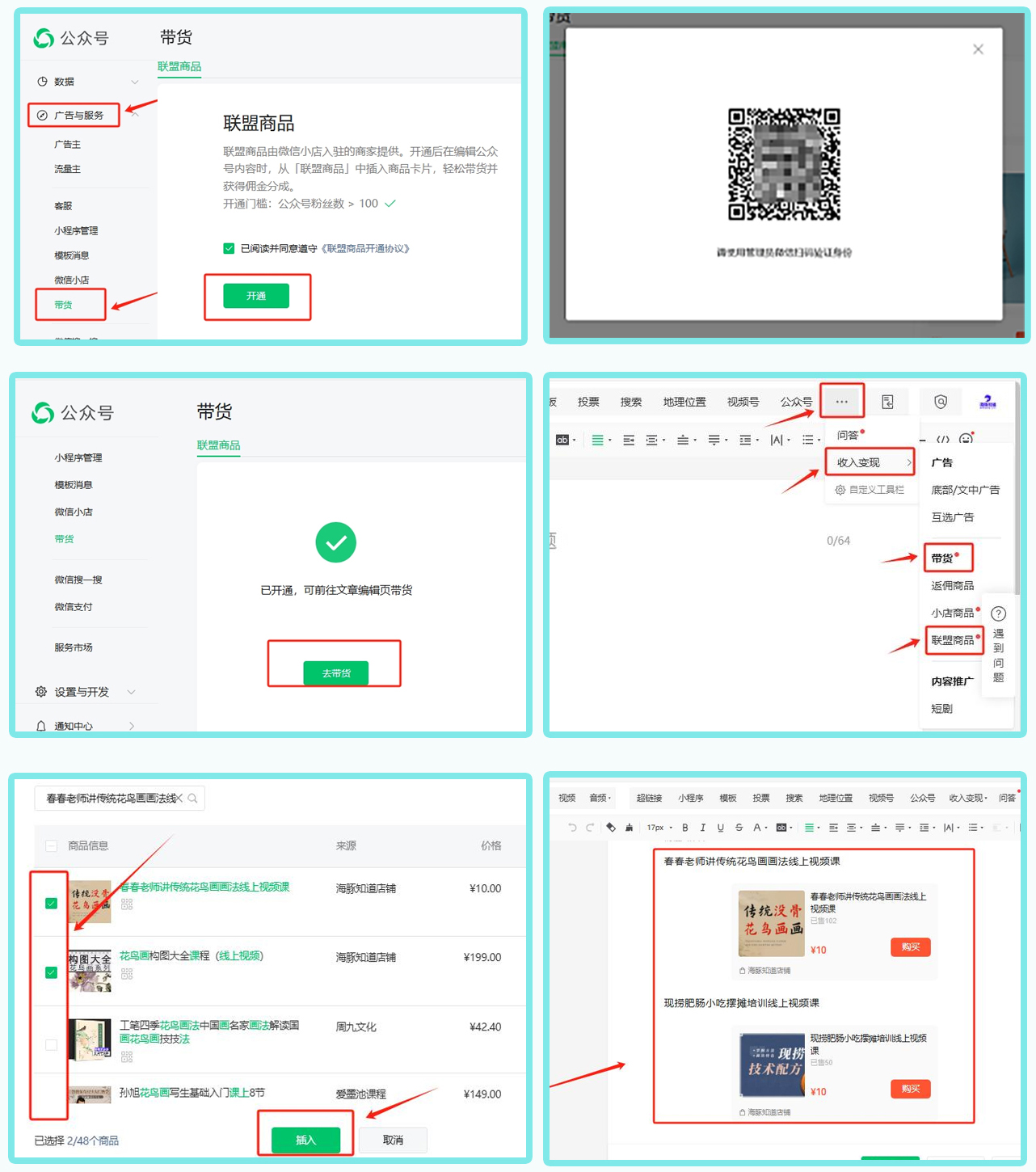
Task: Clear the product search text with the X icon
Action: pyautogui.click(x=179, y=799)
